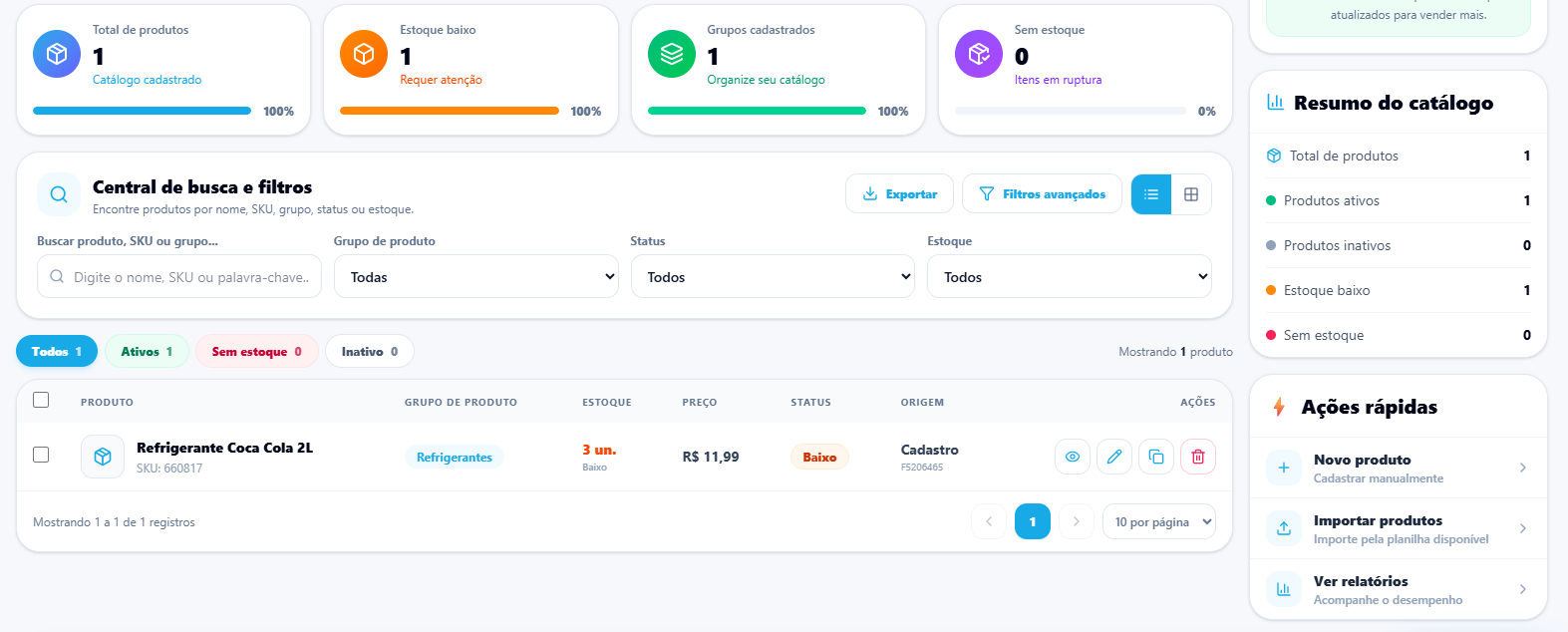Open the Grupo de produto dropdown
The image size is (1568, 632).
pyautogui.click(x=476, y=276)
